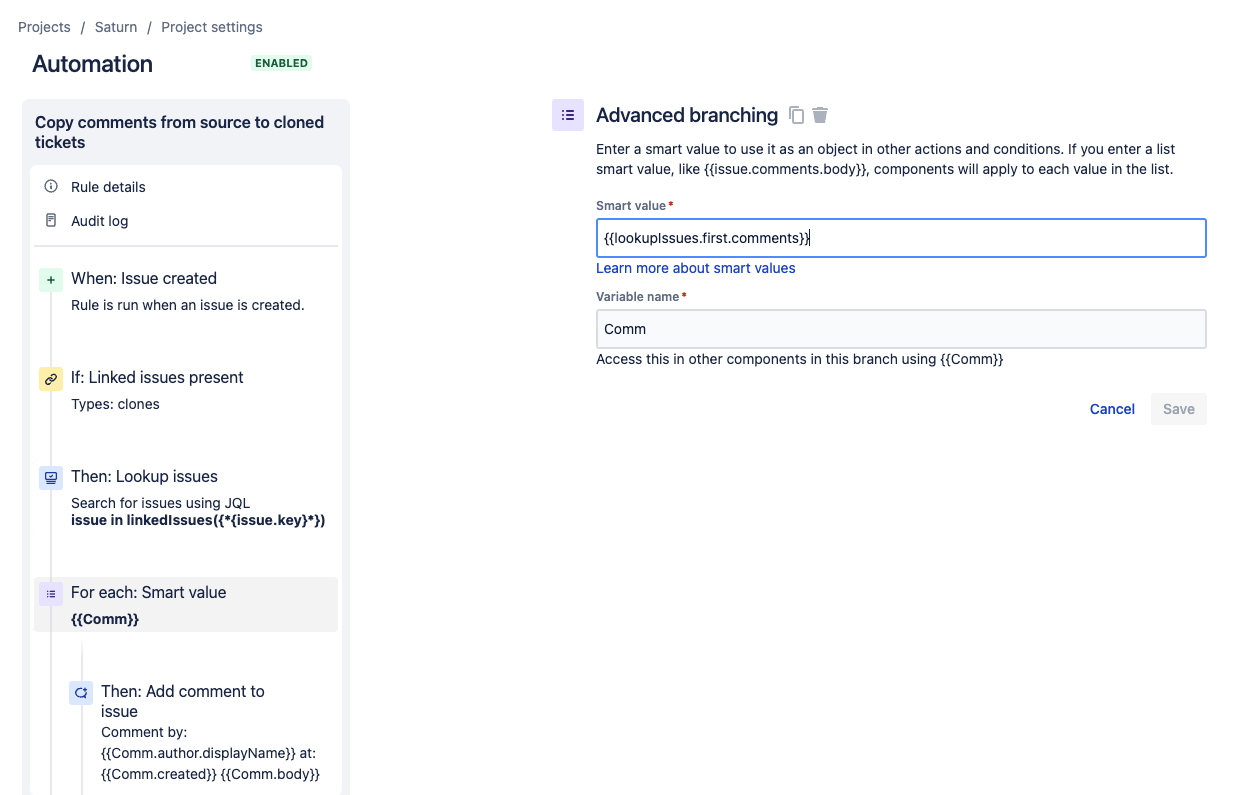Open the Projects breadcrumb link

tap(44, 27)
